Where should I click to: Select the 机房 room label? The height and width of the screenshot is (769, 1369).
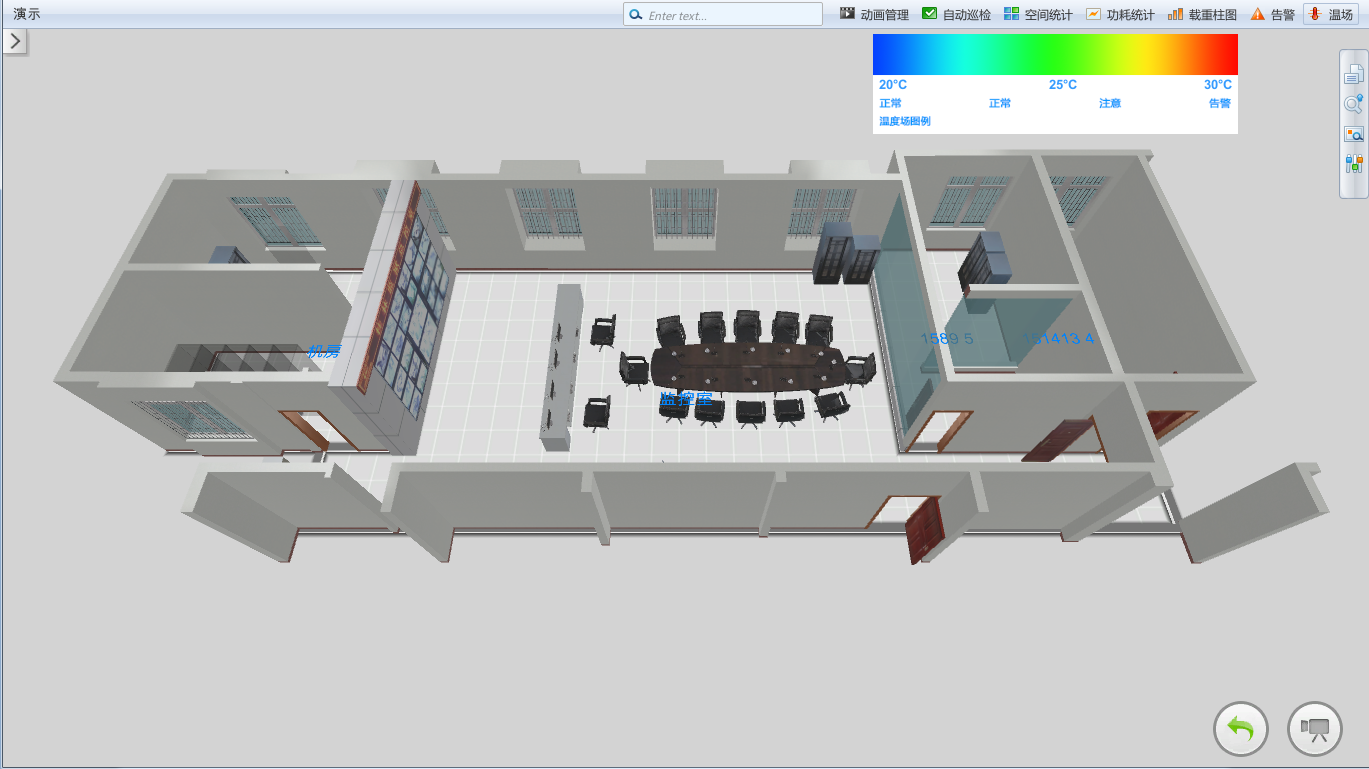click(324, 351)
